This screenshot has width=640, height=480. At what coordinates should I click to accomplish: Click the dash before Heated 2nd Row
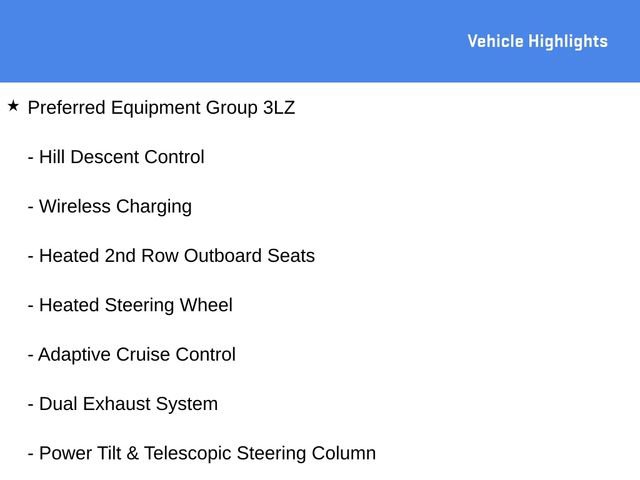coord(31,256)
